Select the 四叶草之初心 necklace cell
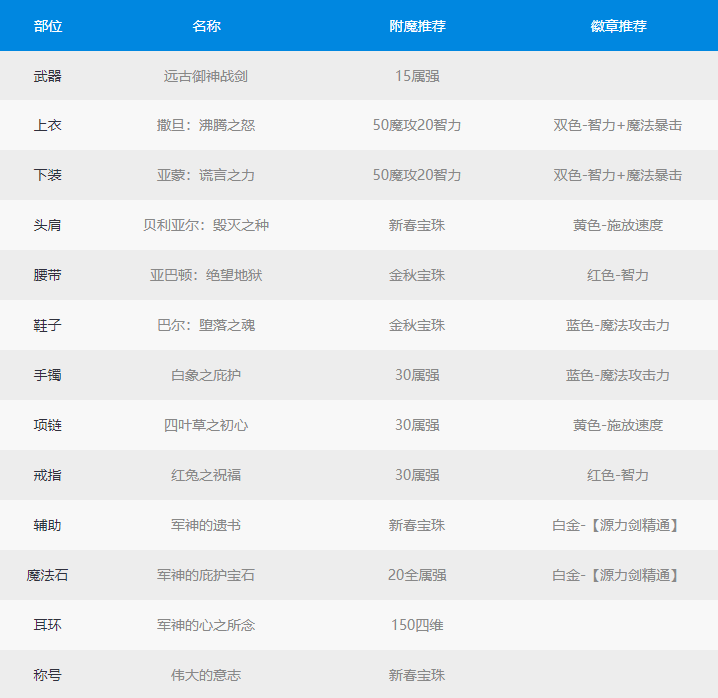This screenshot has height=698, width=718. point(206,426)
